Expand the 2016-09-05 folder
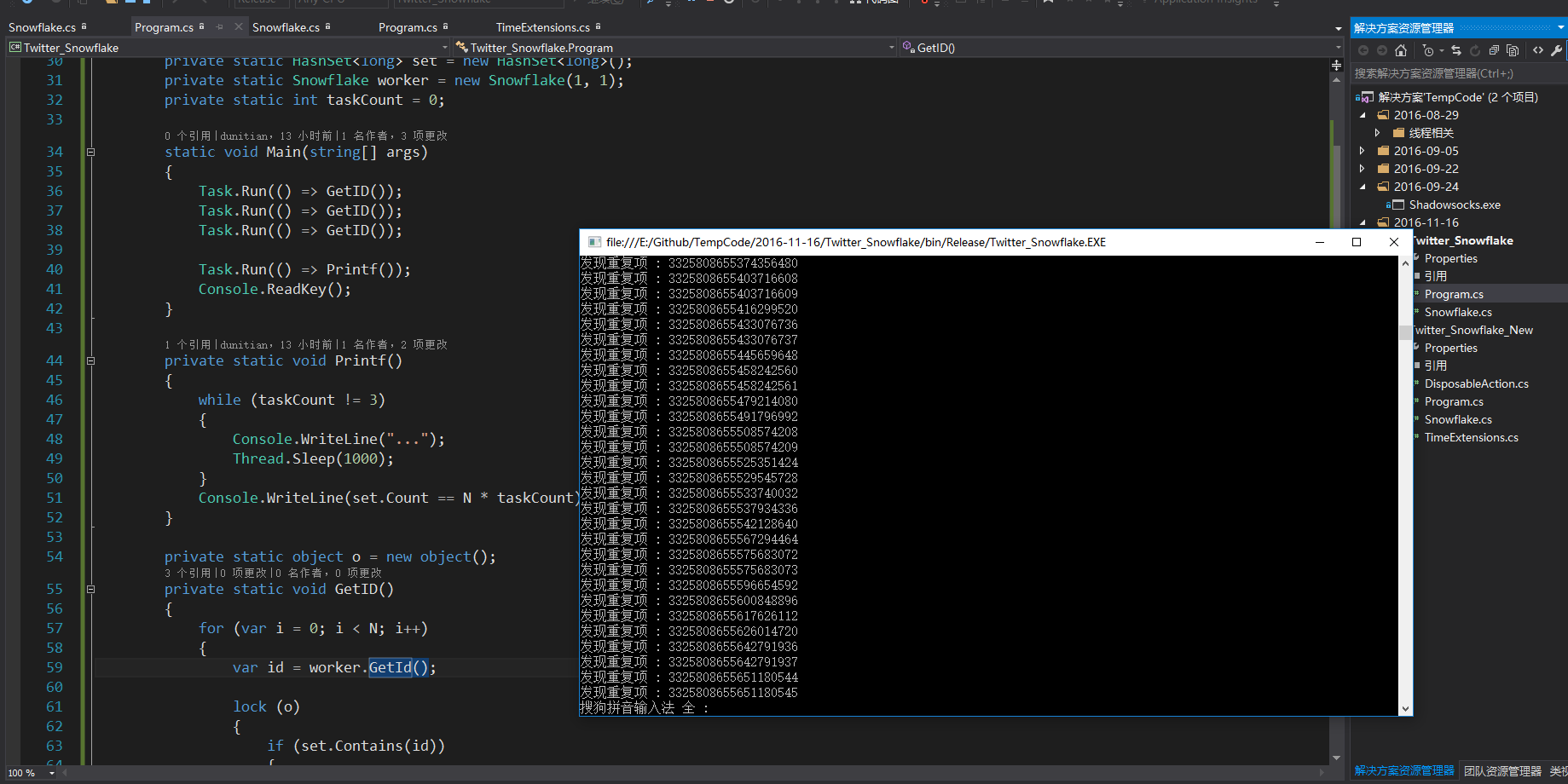This screenshot has width=1568, height=784. click(x=1363, y=151)
